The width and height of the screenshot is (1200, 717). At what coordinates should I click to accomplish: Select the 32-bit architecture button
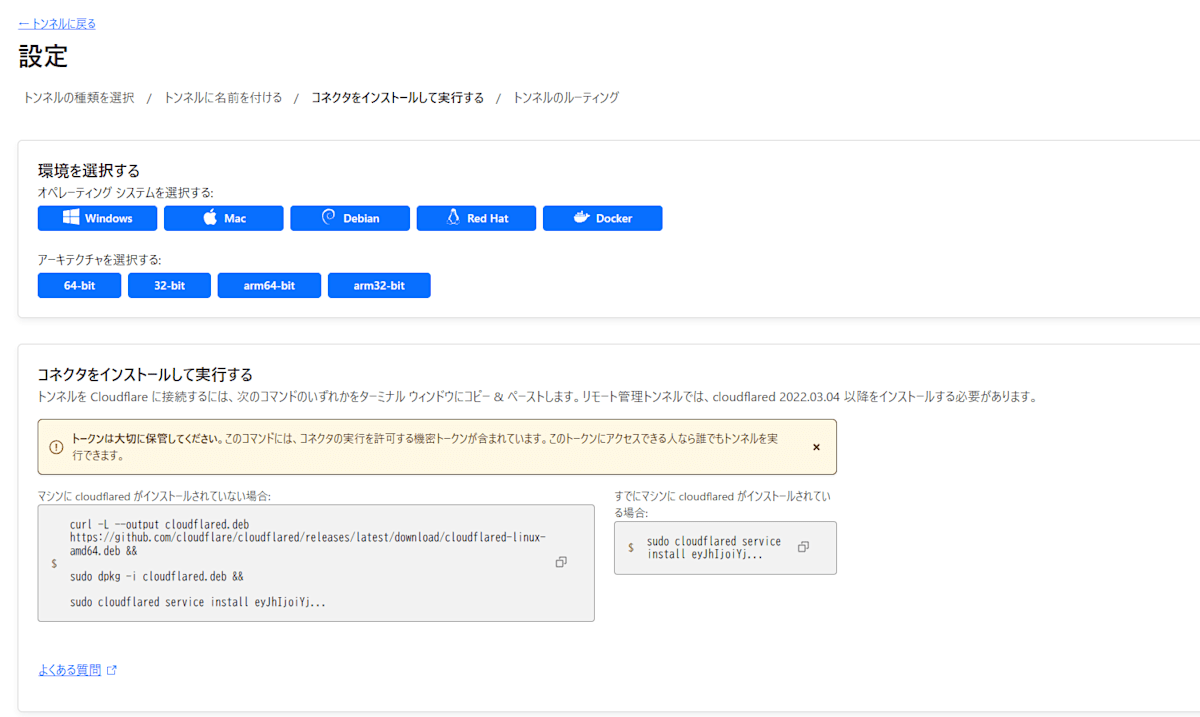169,285
